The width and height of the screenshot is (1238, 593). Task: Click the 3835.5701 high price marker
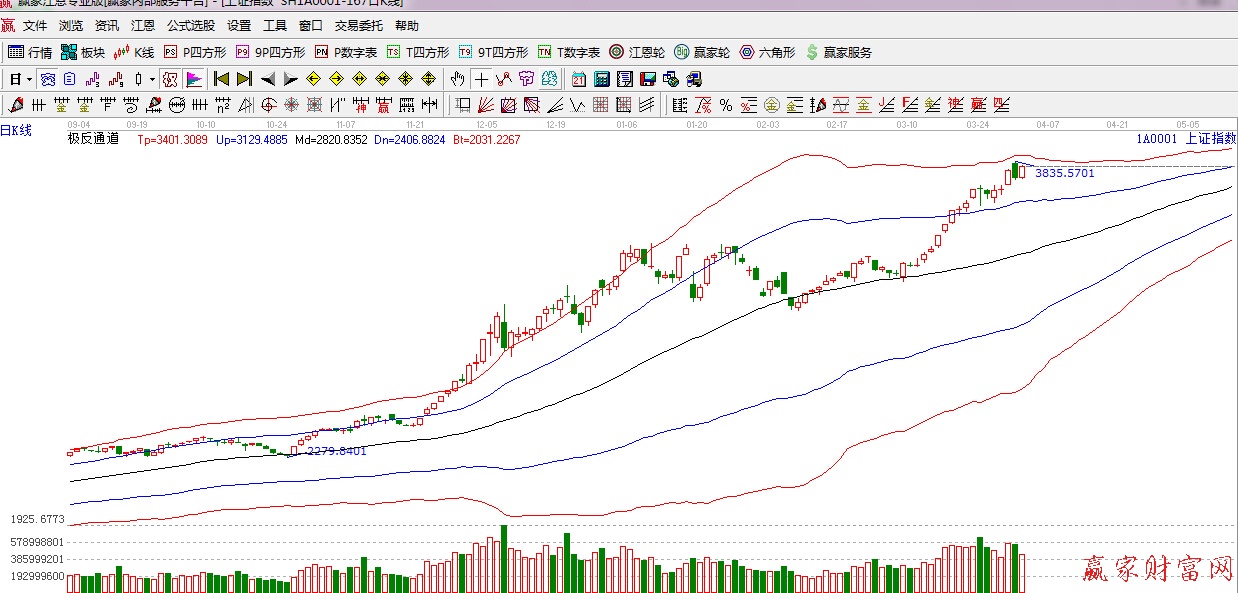(1064, 173)
